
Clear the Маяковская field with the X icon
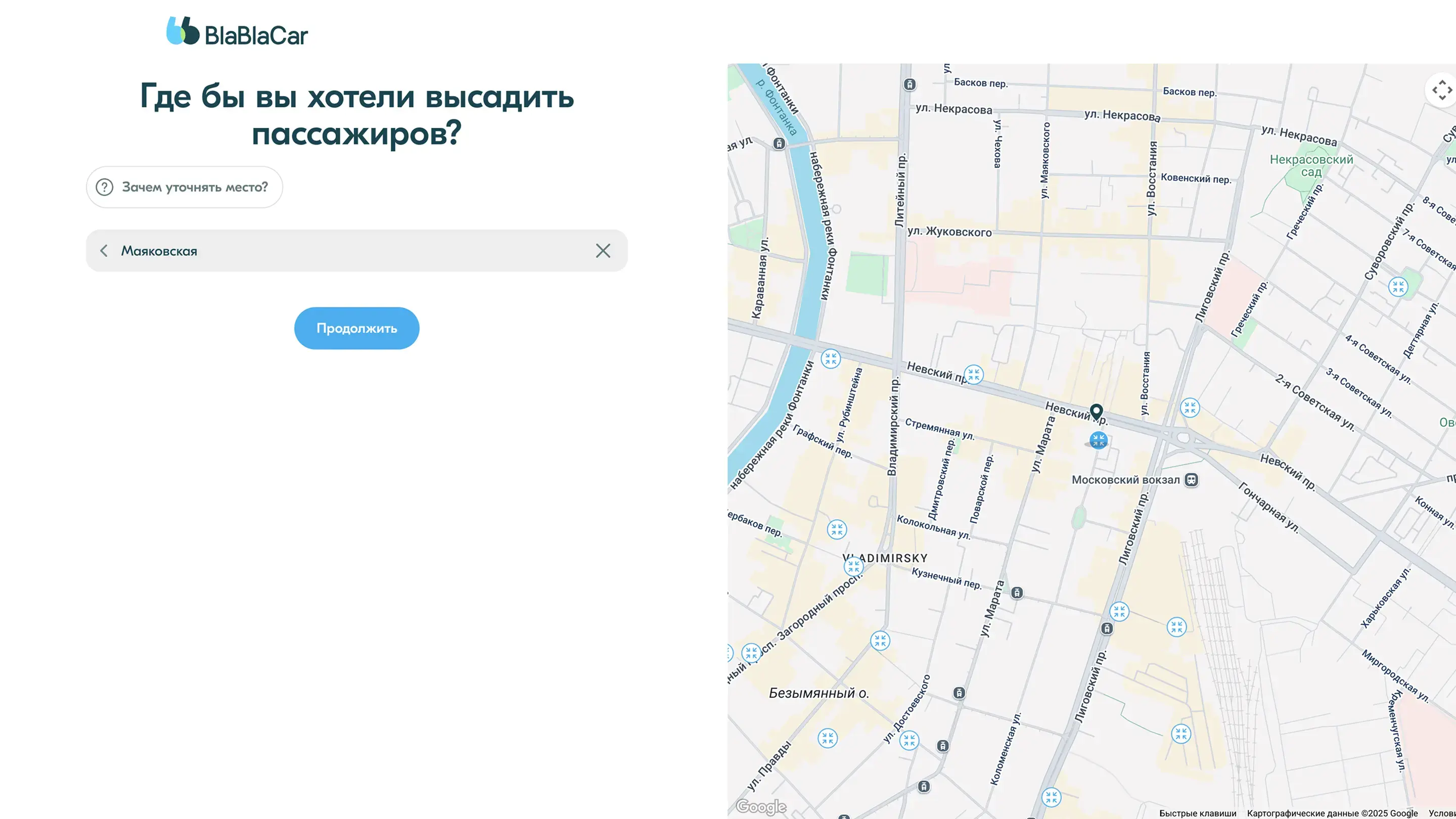click(603, 251)
